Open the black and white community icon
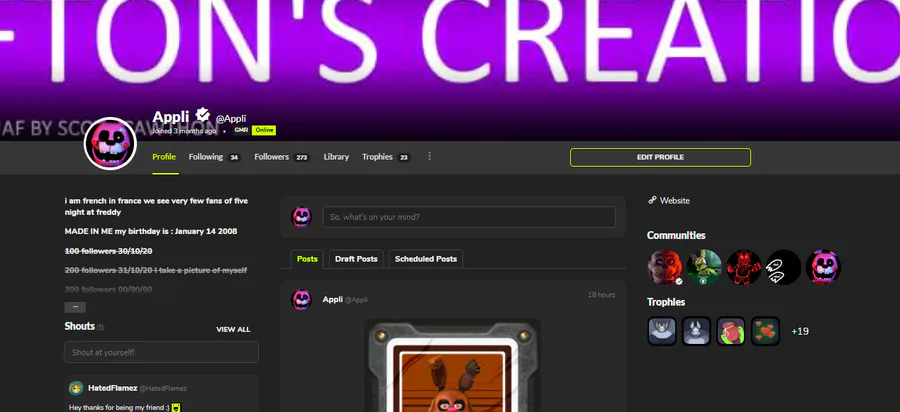Viewport: 900px width, 412px height. (783, 267)
